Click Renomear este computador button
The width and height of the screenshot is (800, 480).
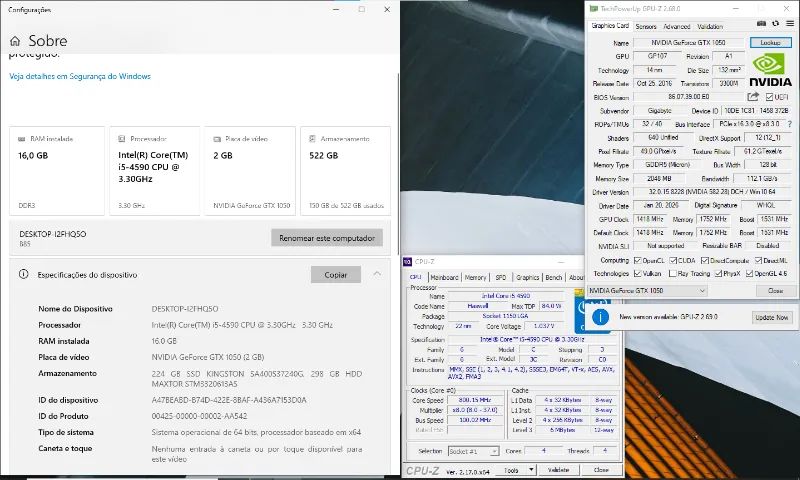(x=327, y=238)
